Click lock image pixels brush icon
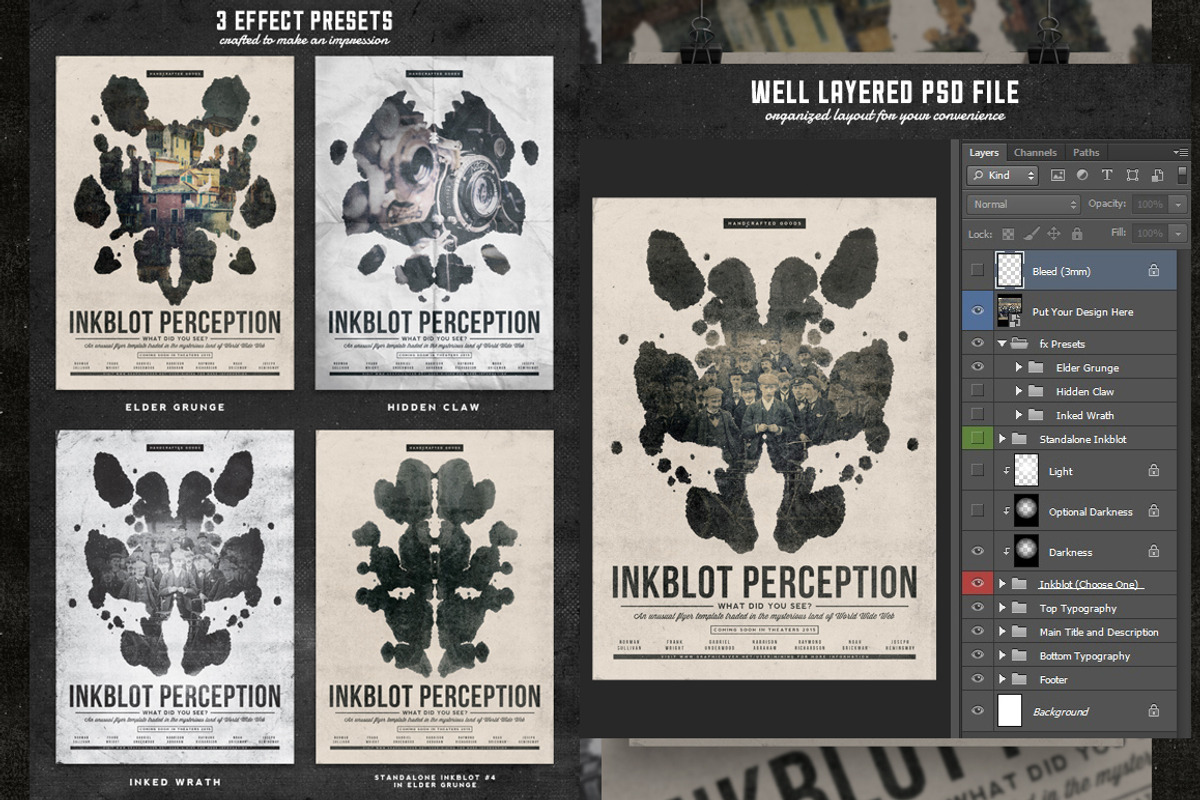 [x=1030, y=234]
